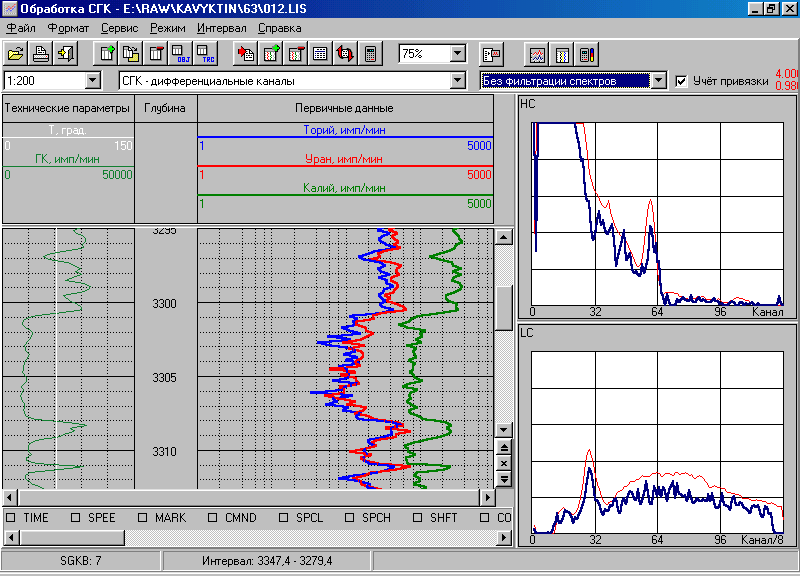Screen dimensions: 800x576
Task: Click the spectrum chart icon in toolbar
Action: pos(538,53)
